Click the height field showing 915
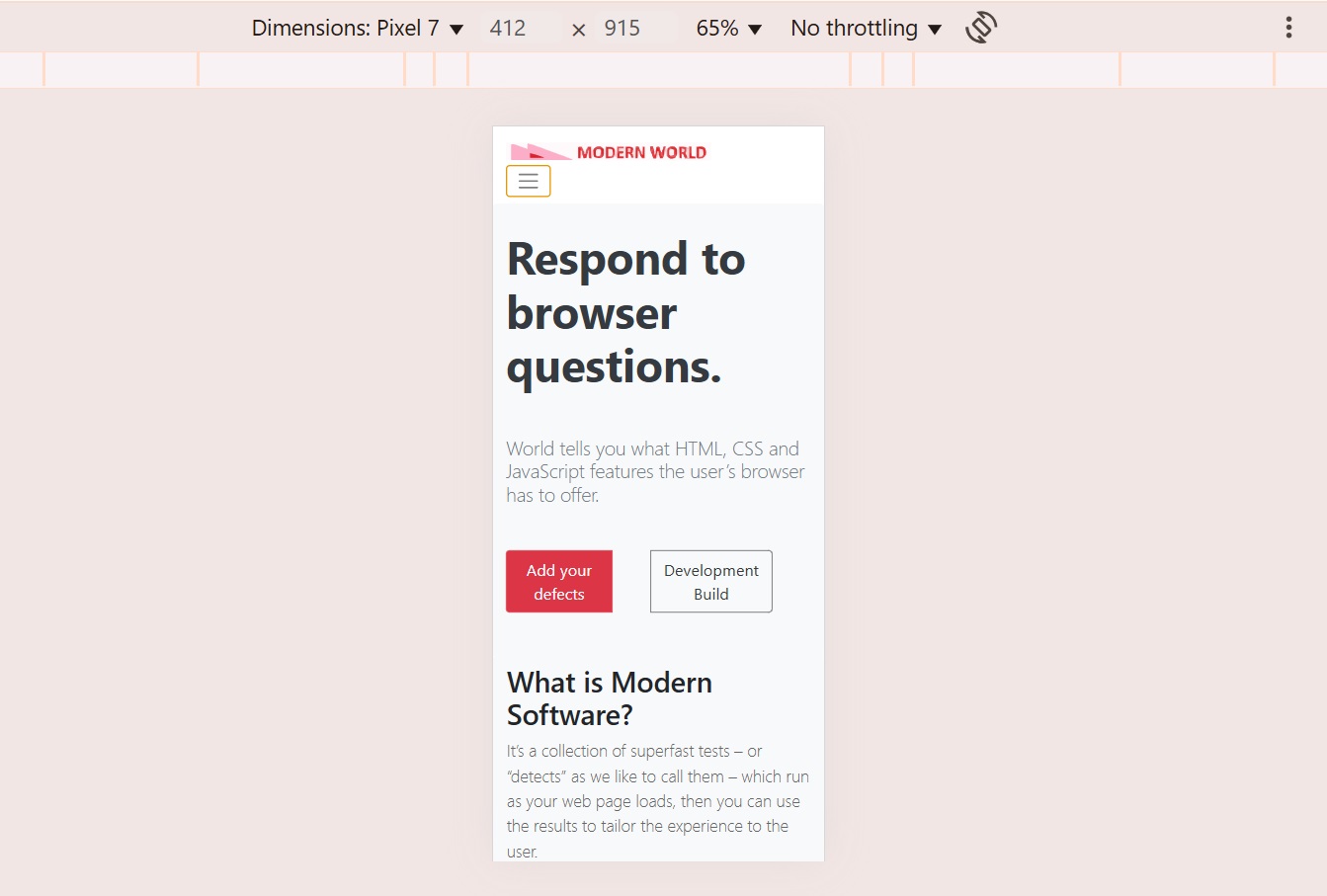The image size is (1327, 896). tap(622, 28)
